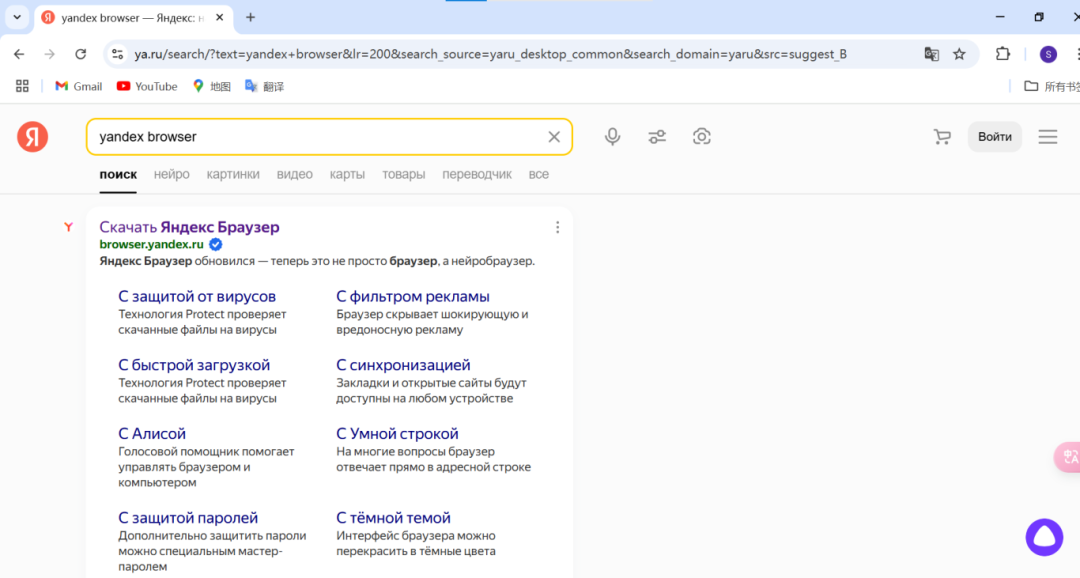Viewport: 1080px width, 578px height.
Task: Open the все tab
Action: [x=539, y=174]
